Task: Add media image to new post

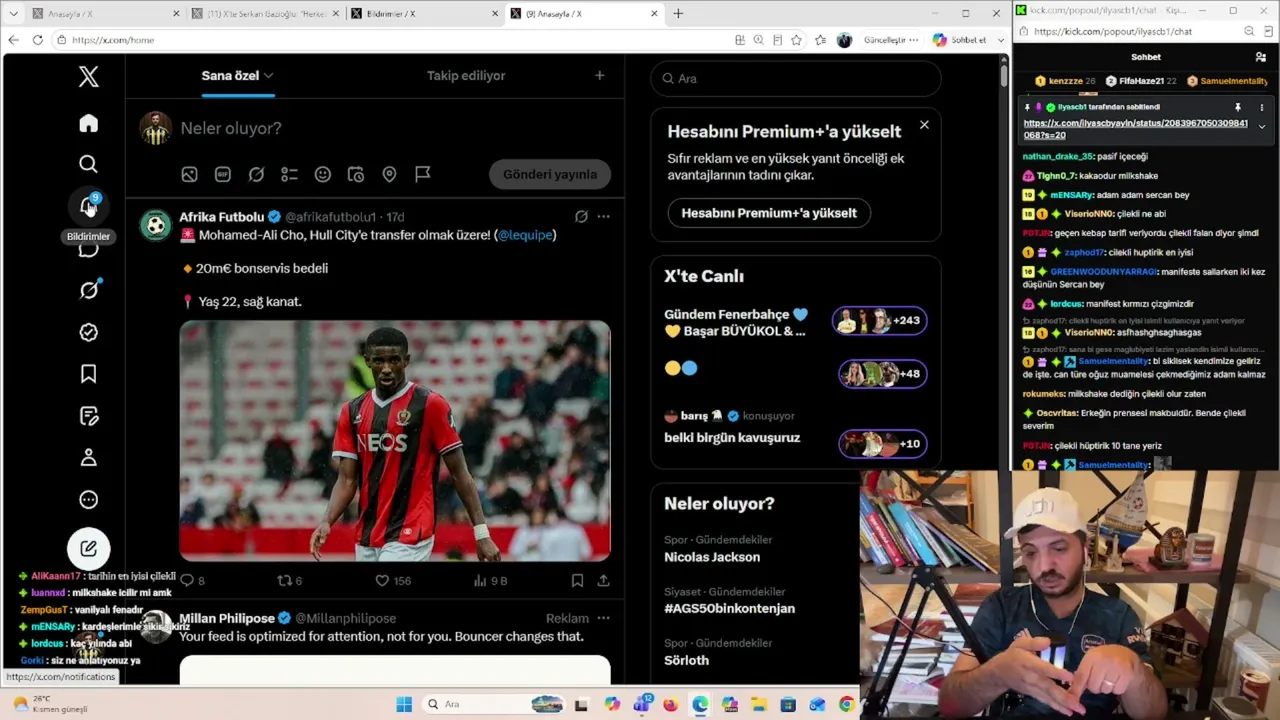Action: click(189, 174)
